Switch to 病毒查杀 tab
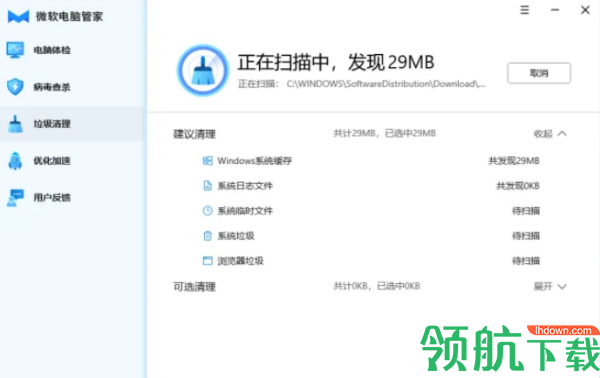The image size is (600, 378). click(x=52, y=87)
